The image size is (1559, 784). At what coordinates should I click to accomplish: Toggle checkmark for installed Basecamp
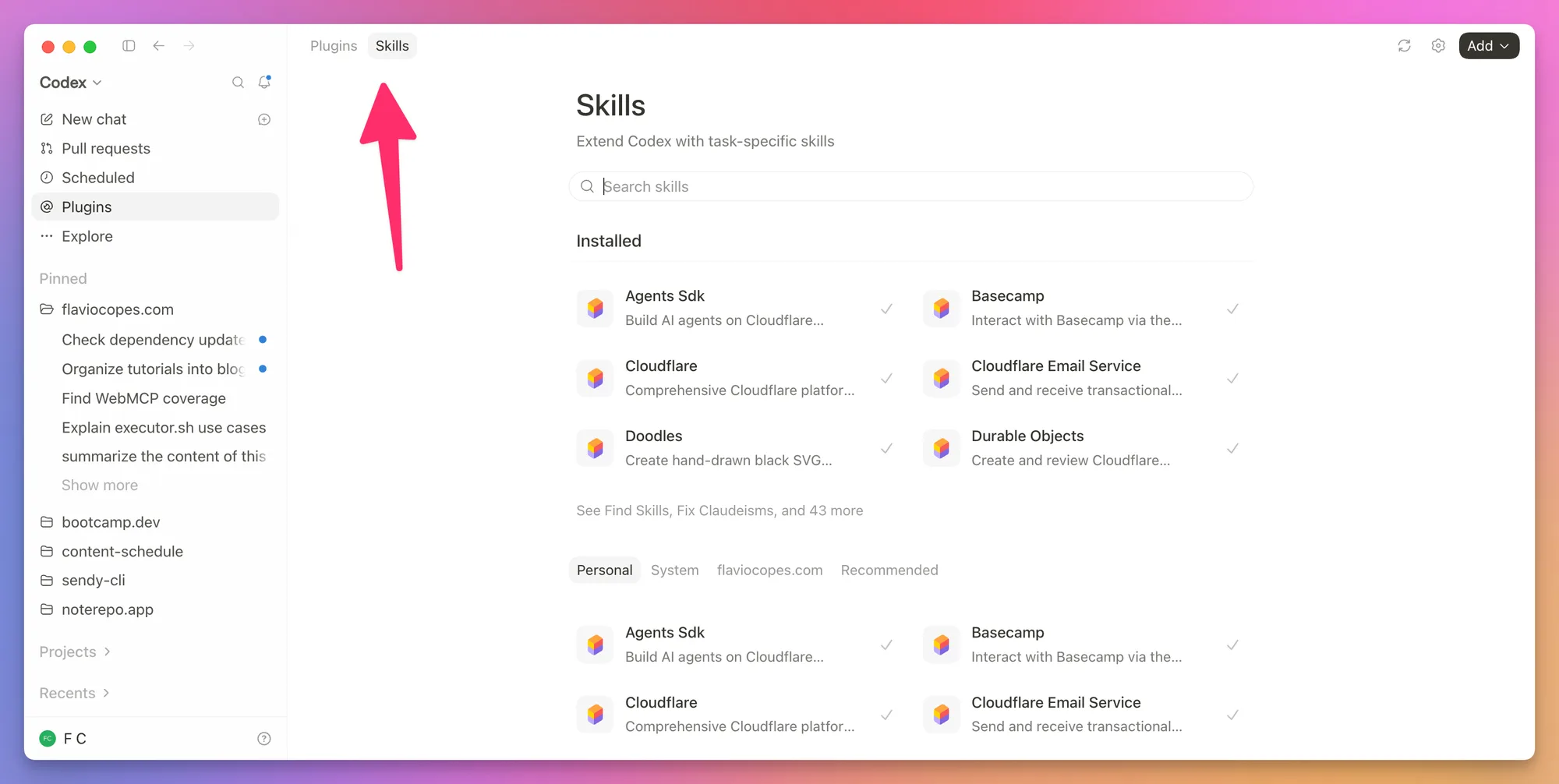pyautogui.click(x=1233, y=309)
